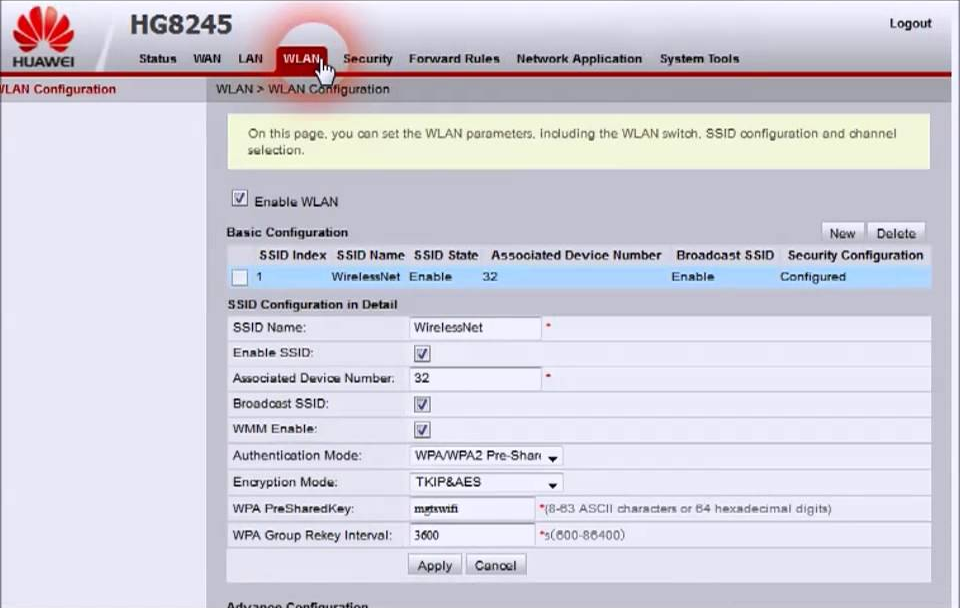Toggle the WMM Enable checkbox
960x608 pixels.
click(x=422, y=430)
